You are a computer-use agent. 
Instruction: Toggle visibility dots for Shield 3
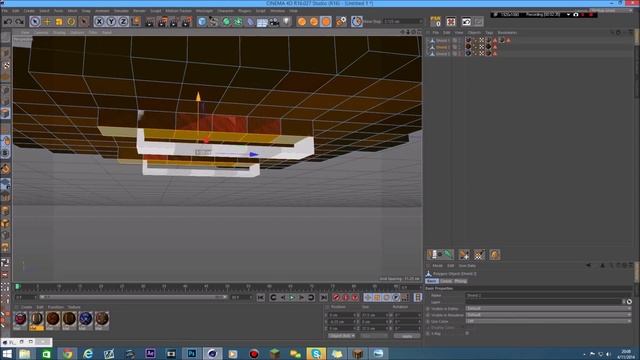point(460,53)
